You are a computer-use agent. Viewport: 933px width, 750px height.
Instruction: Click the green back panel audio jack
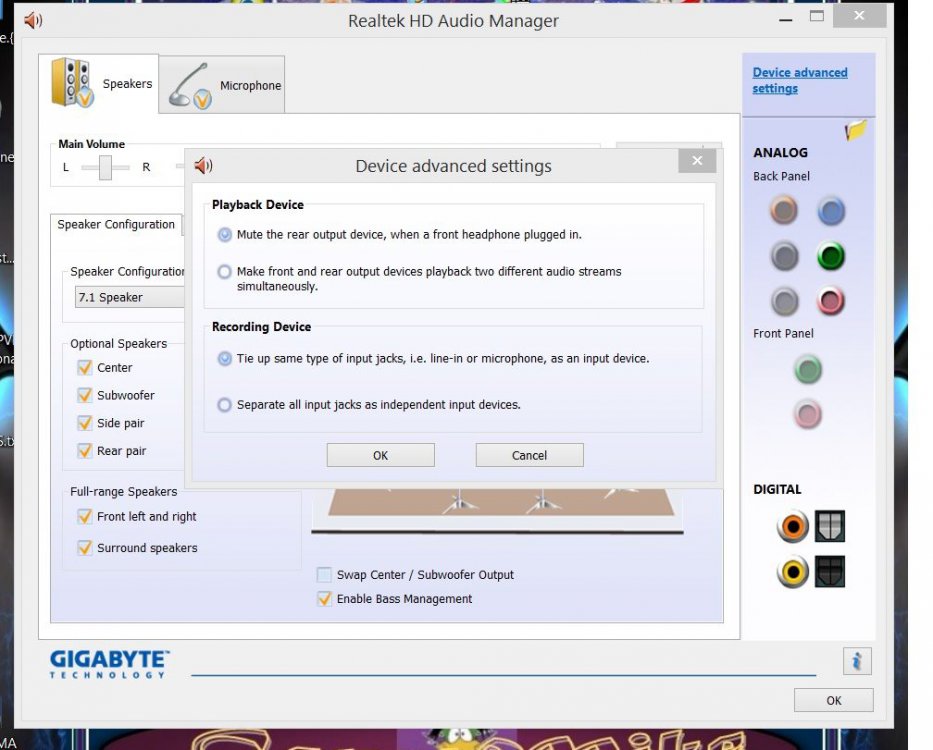[x=831, y=256]
